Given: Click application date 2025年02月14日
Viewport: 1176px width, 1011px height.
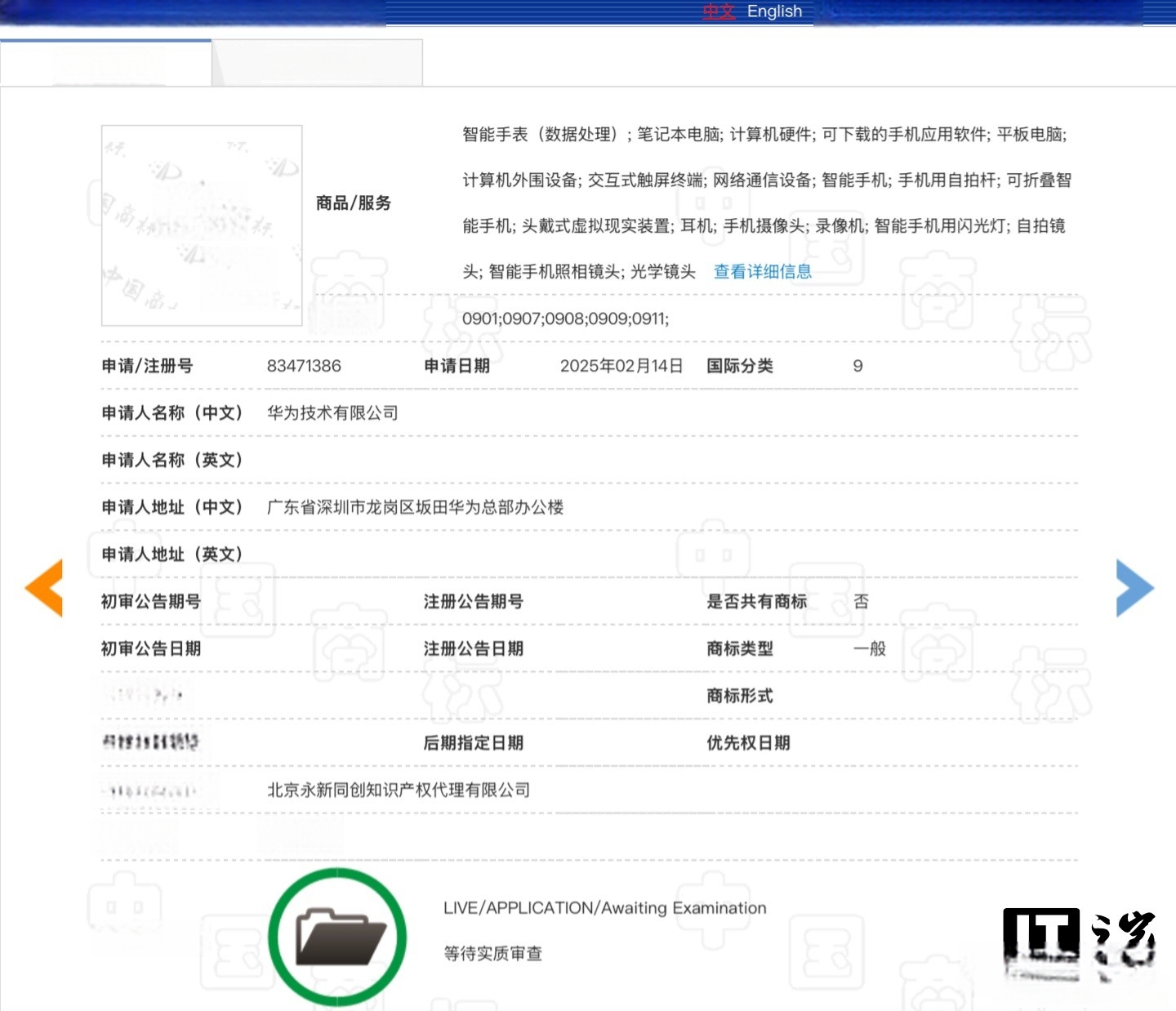Looking at the screenshot, I should pos(621,366).
